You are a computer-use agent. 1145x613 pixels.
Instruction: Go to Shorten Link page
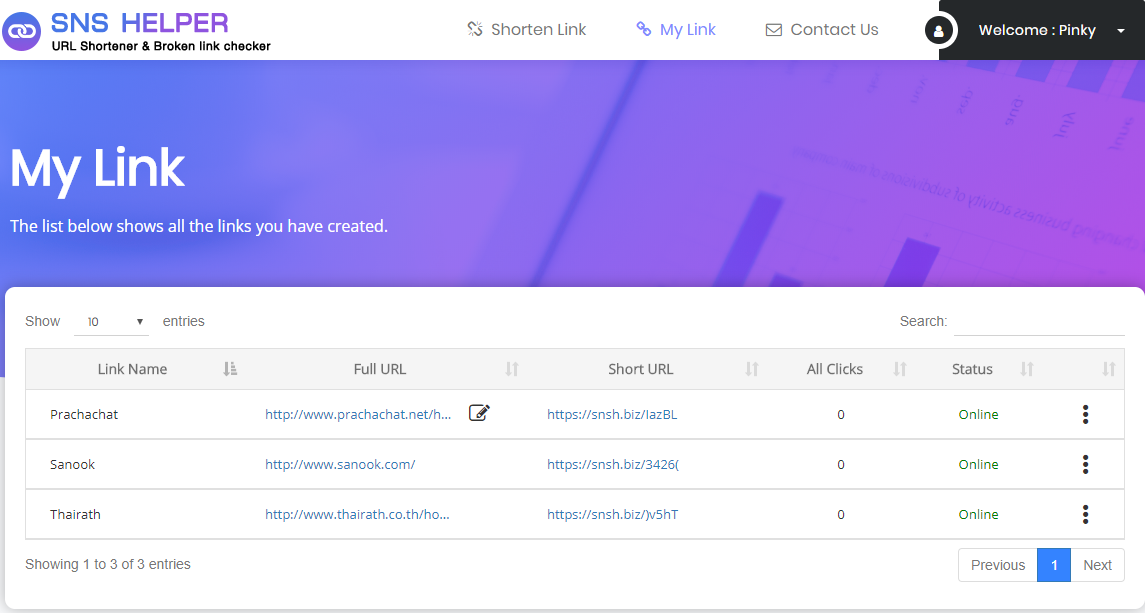pos(527,30)
